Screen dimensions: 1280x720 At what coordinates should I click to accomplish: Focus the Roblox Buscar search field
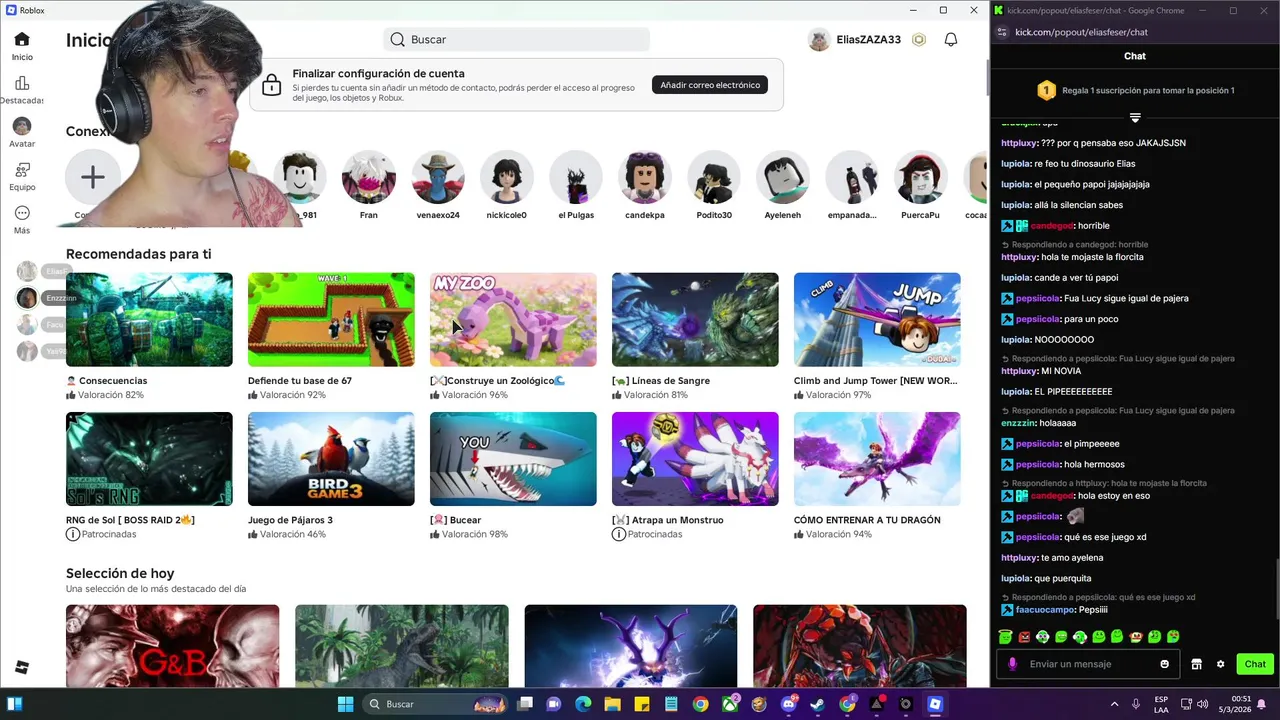coord(517,39)
